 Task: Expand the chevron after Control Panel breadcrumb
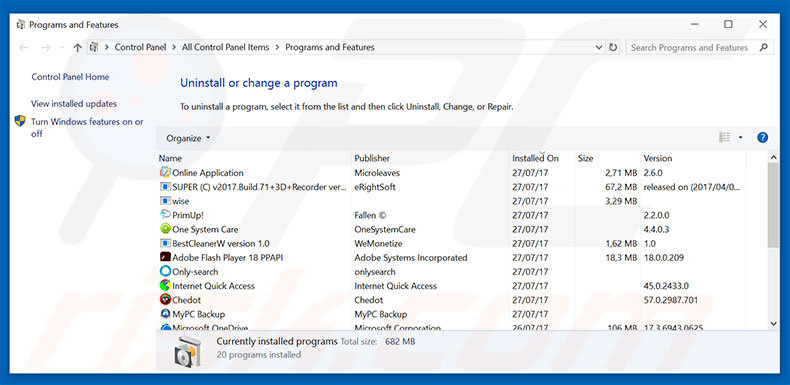click(174, 47)
